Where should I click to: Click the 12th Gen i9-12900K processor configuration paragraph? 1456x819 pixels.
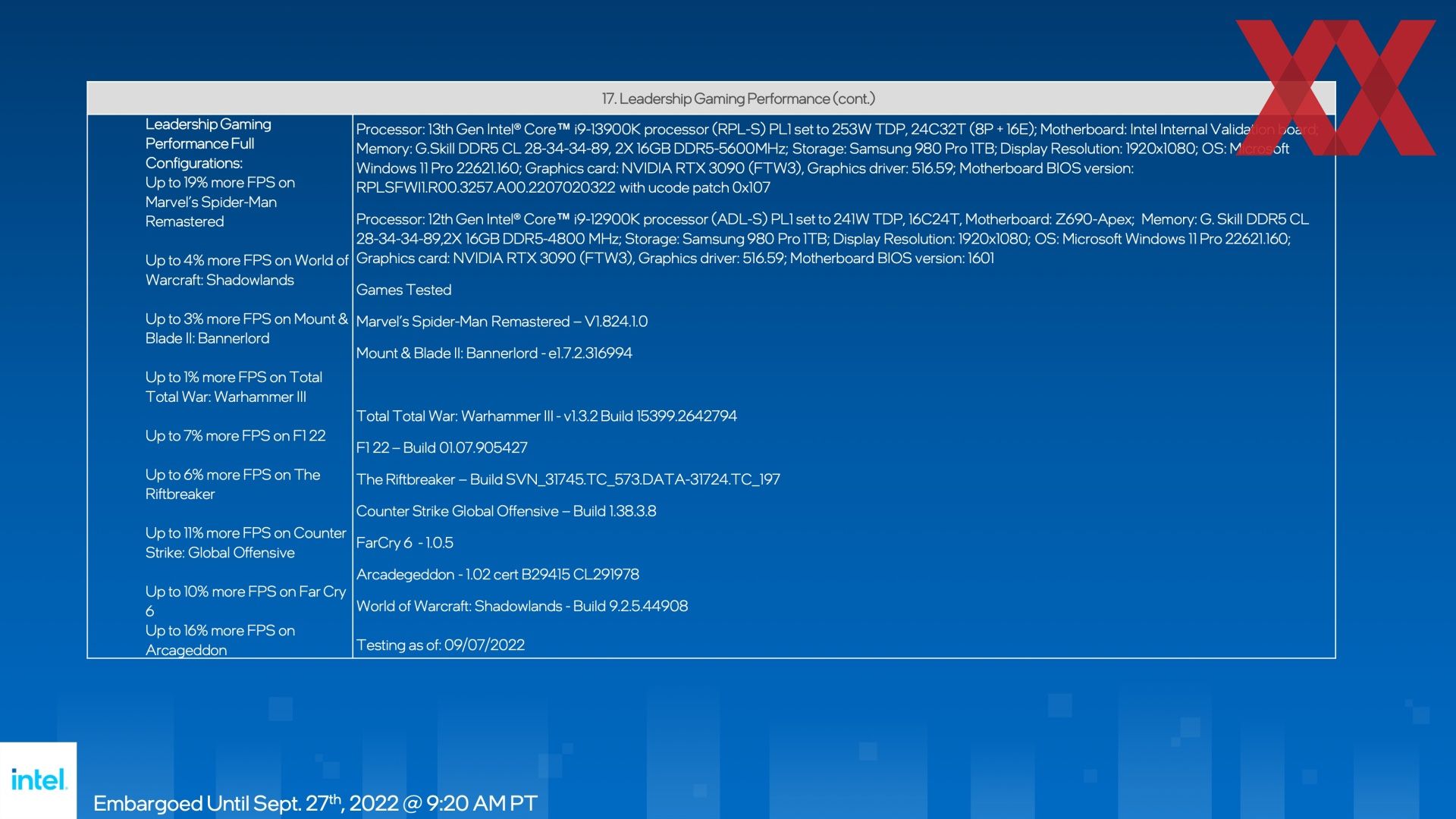(x=833, y=239)
